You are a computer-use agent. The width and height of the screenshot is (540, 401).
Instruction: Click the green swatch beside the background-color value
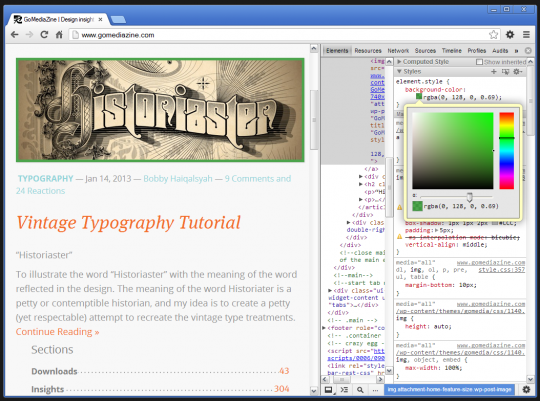(x=419, y=97)
